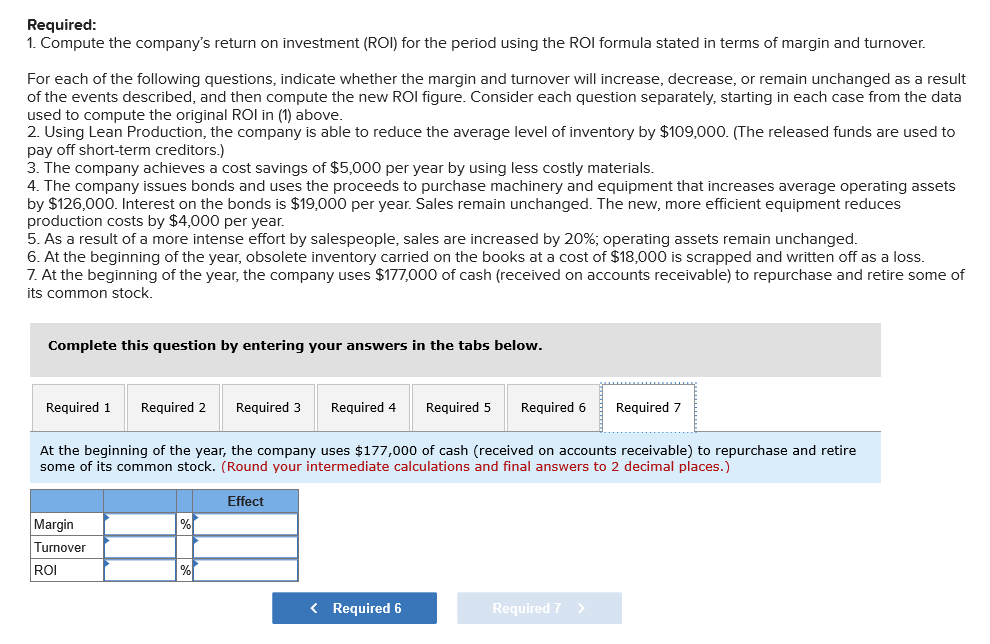This screenshot has width=990, height=644.
Task: Open the Effect dropdown for Turnover
Action: tap(246, 546)
